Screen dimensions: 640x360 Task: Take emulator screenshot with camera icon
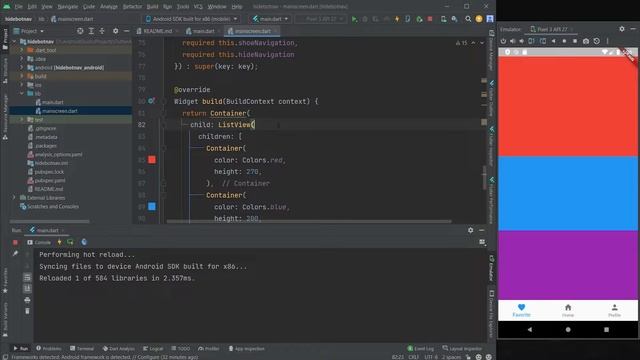[x=586, y=41]
